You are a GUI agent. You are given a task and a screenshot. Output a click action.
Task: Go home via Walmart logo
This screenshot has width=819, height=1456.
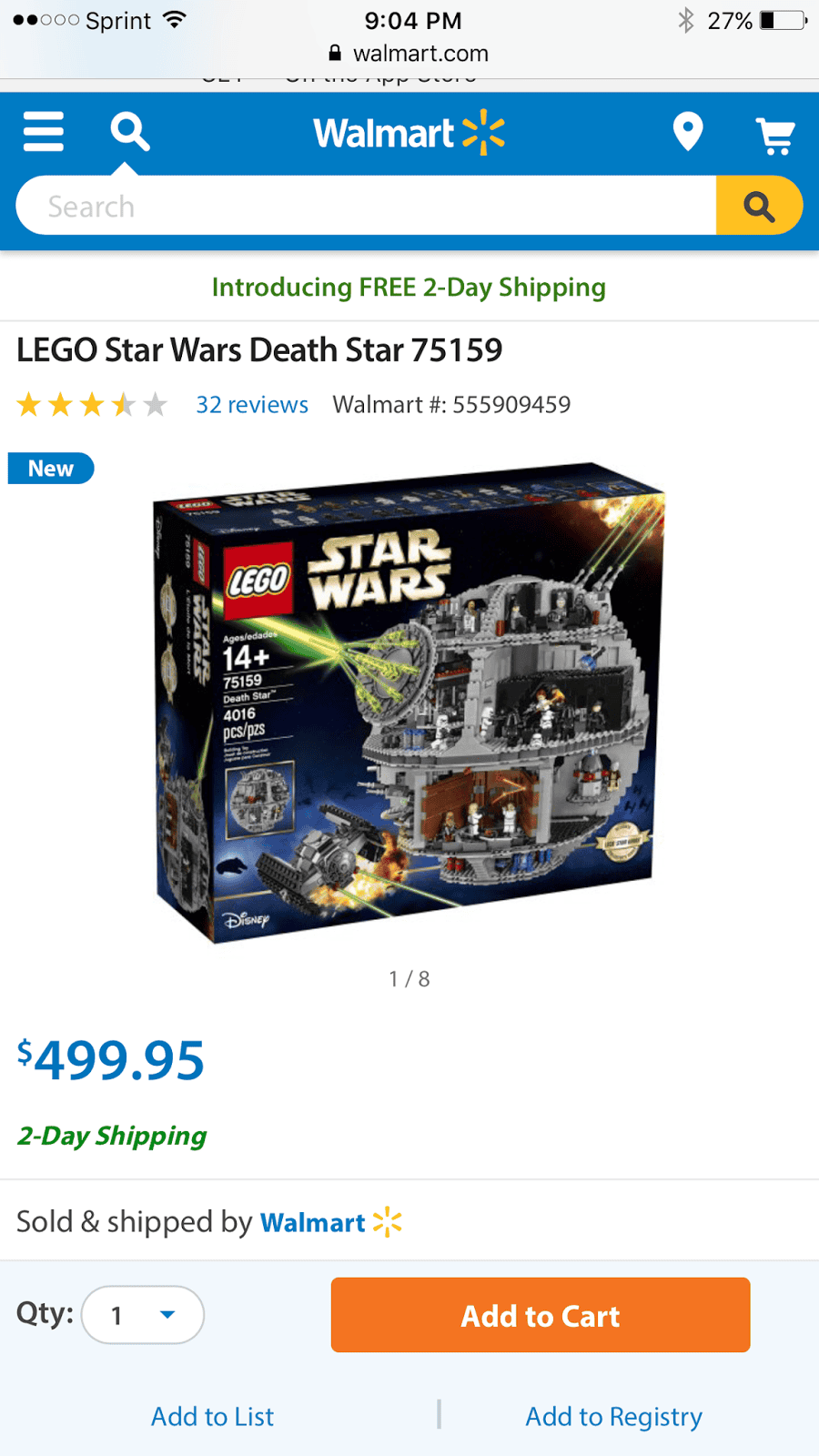409,133
